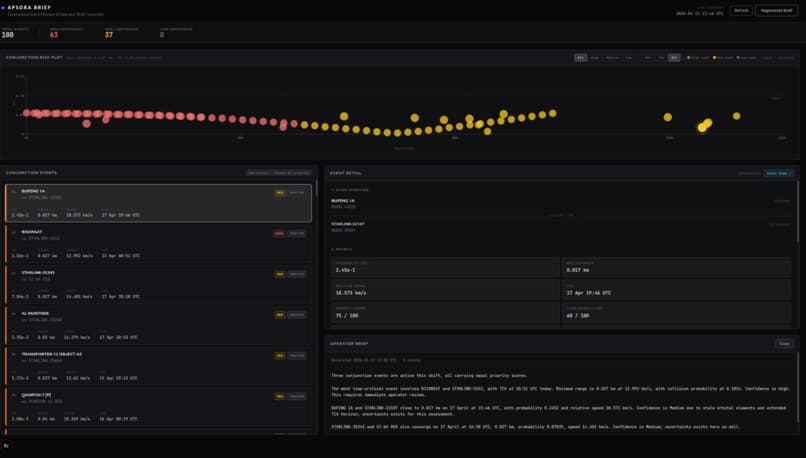The image size is (806, 458).
Task: Click the rightmost yellow dot in risk plot
Action: (x=737, y=116)
